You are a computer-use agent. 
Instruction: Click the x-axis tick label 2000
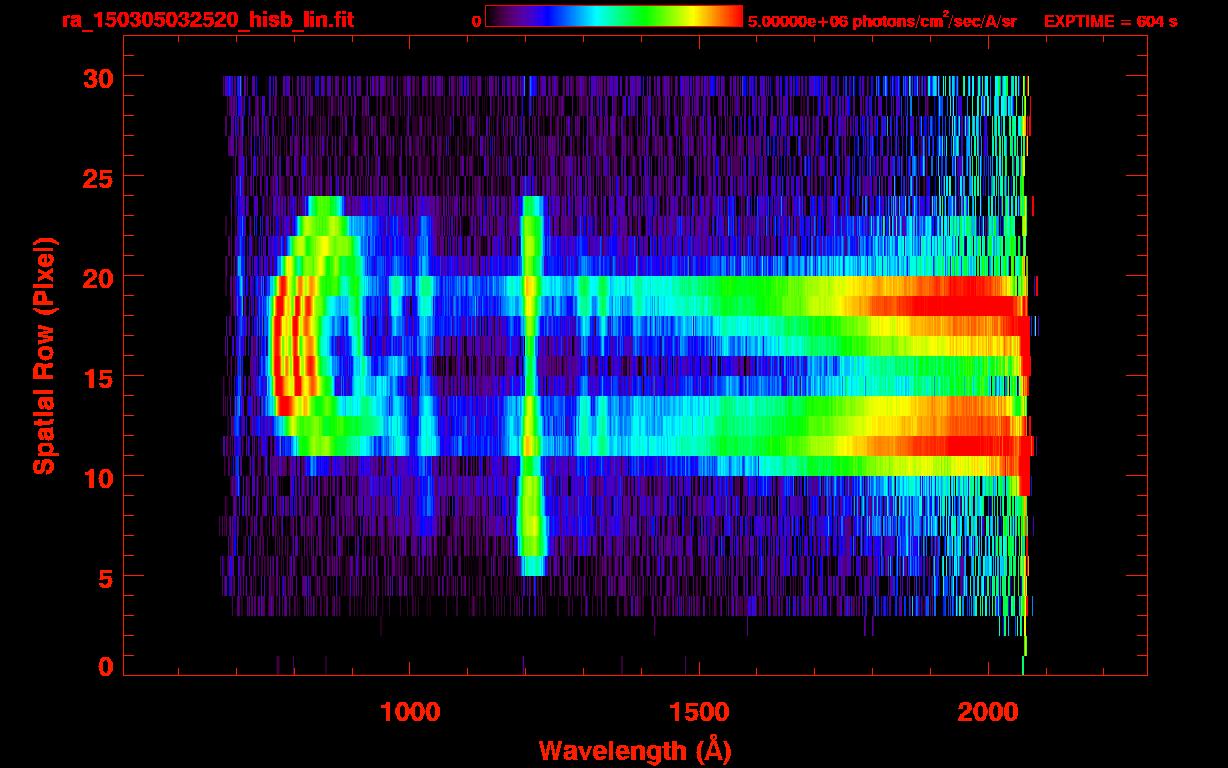(x=987, y=711)
